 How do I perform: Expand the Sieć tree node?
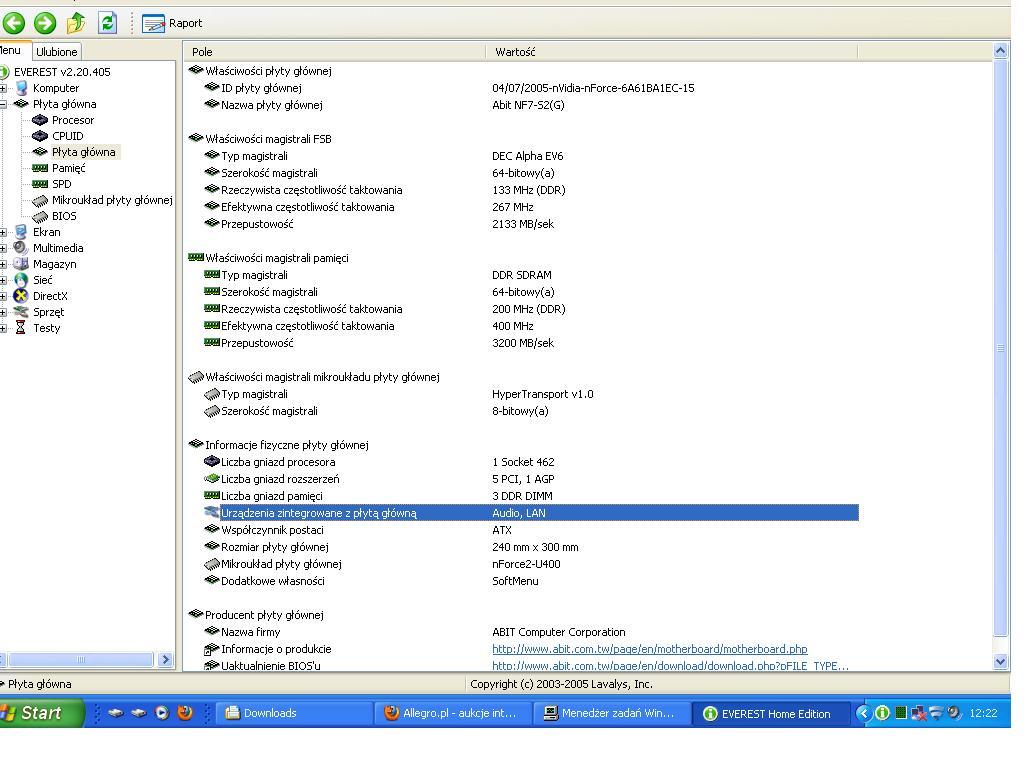(x=3, y=280)
